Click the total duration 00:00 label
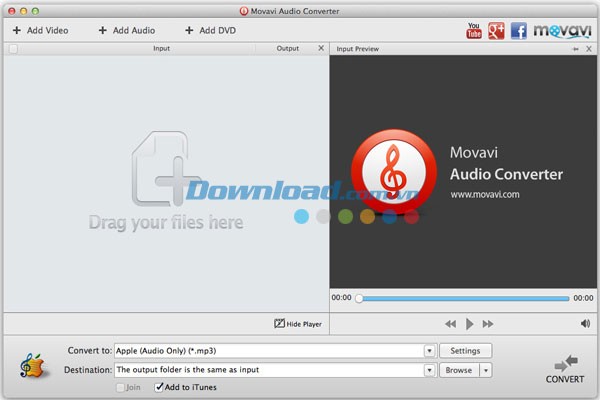Screen dimensions: 600x400 [x=583, y=298]
